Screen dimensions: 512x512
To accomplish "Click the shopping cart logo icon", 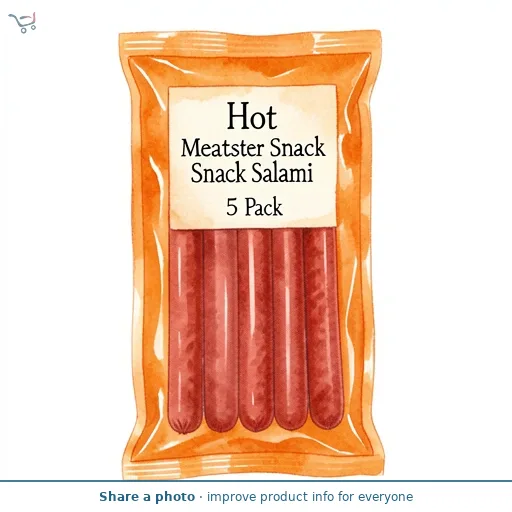I will click(22, 22).
